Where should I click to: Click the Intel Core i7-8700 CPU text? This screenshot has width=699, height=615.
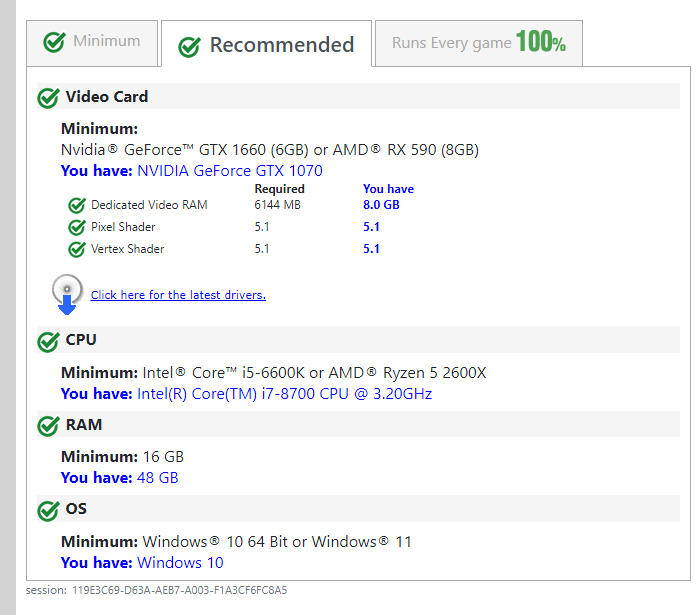[284, 394]
